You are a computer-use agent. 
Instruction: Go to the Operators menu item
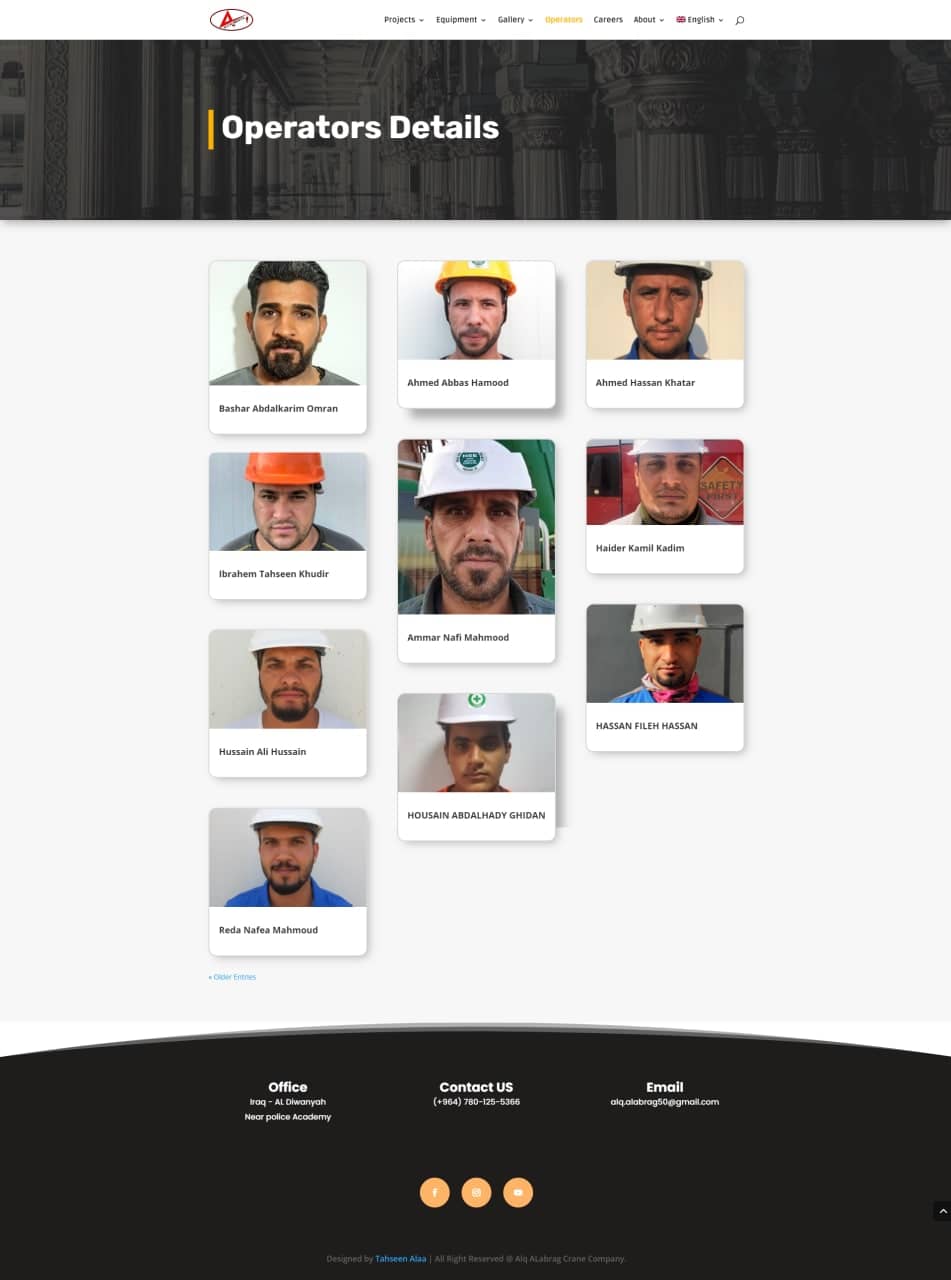(564, 20)
